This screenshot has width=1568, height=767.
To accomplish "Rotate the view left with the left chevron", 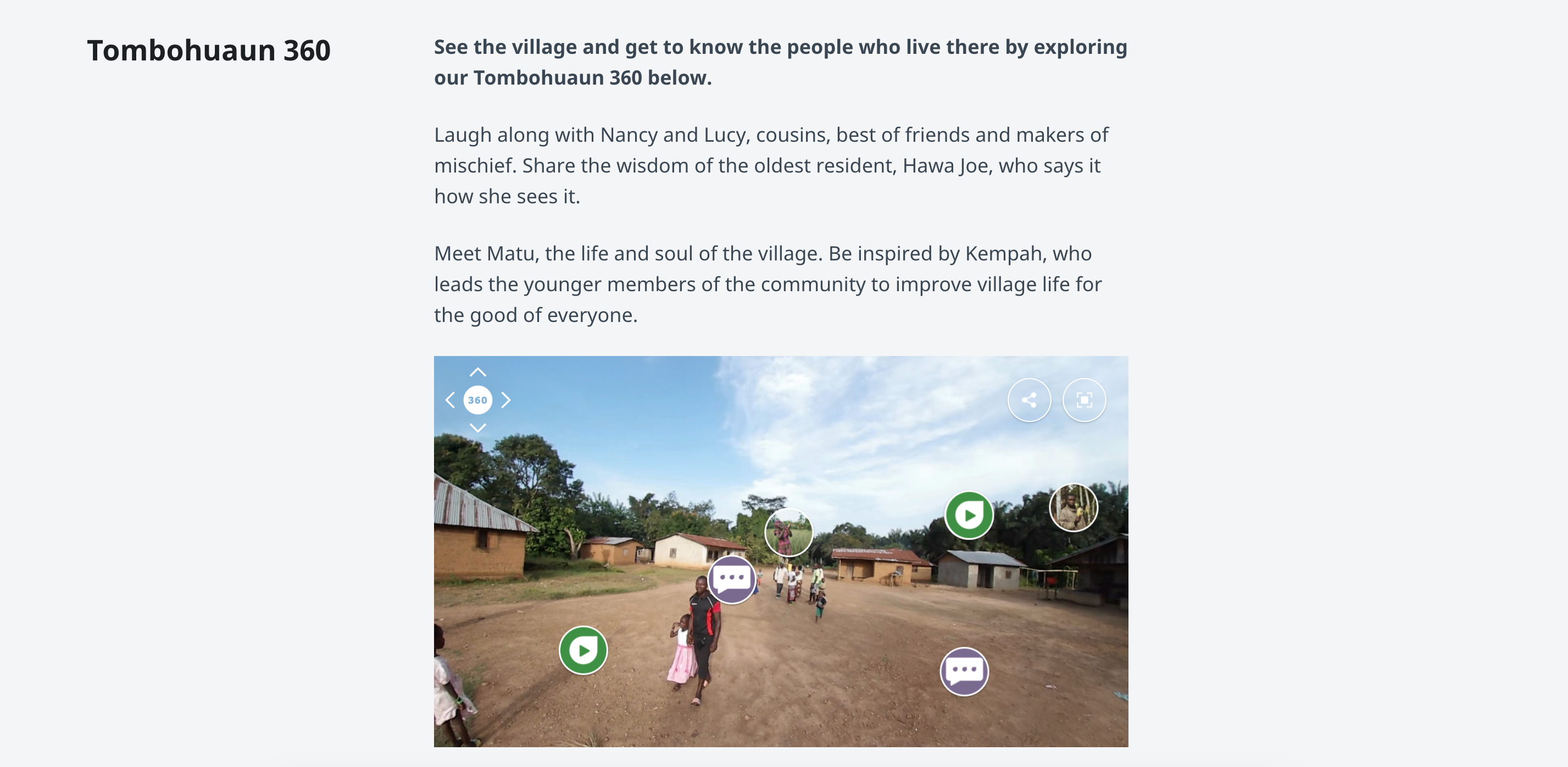I will (451, 400).
